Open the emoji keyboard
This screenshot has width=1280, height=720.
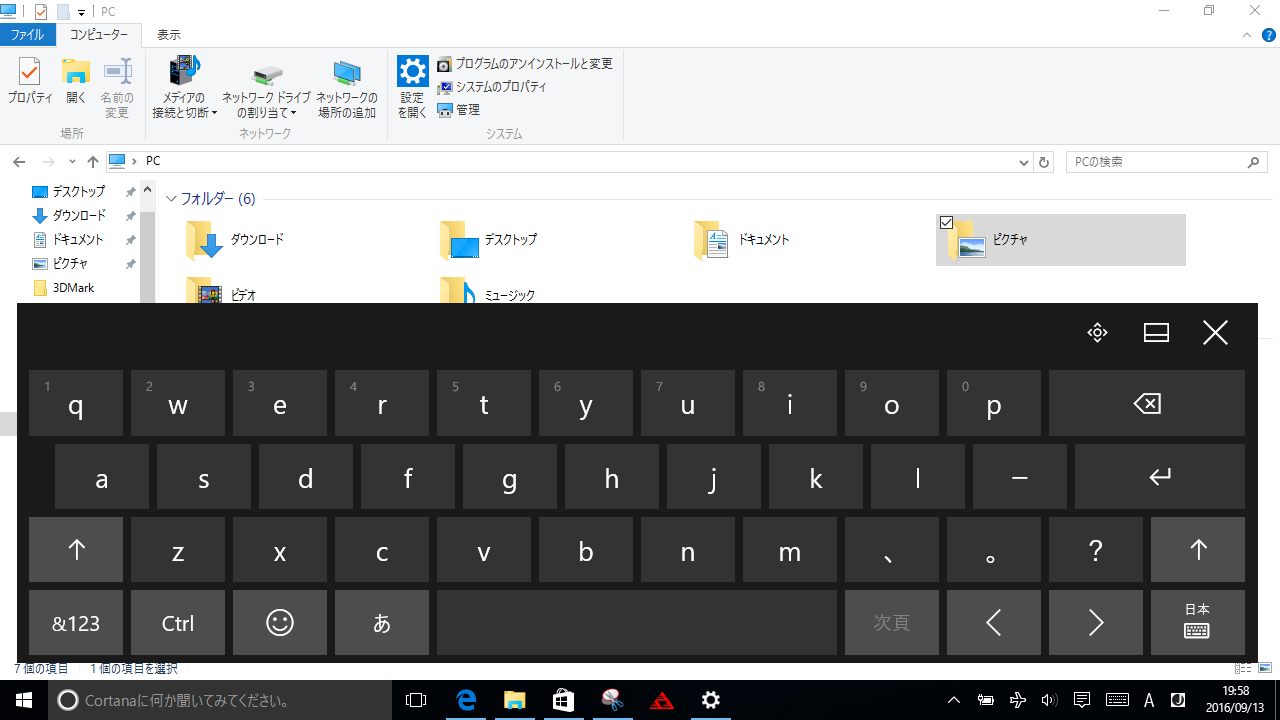click(x=280, y=623)
